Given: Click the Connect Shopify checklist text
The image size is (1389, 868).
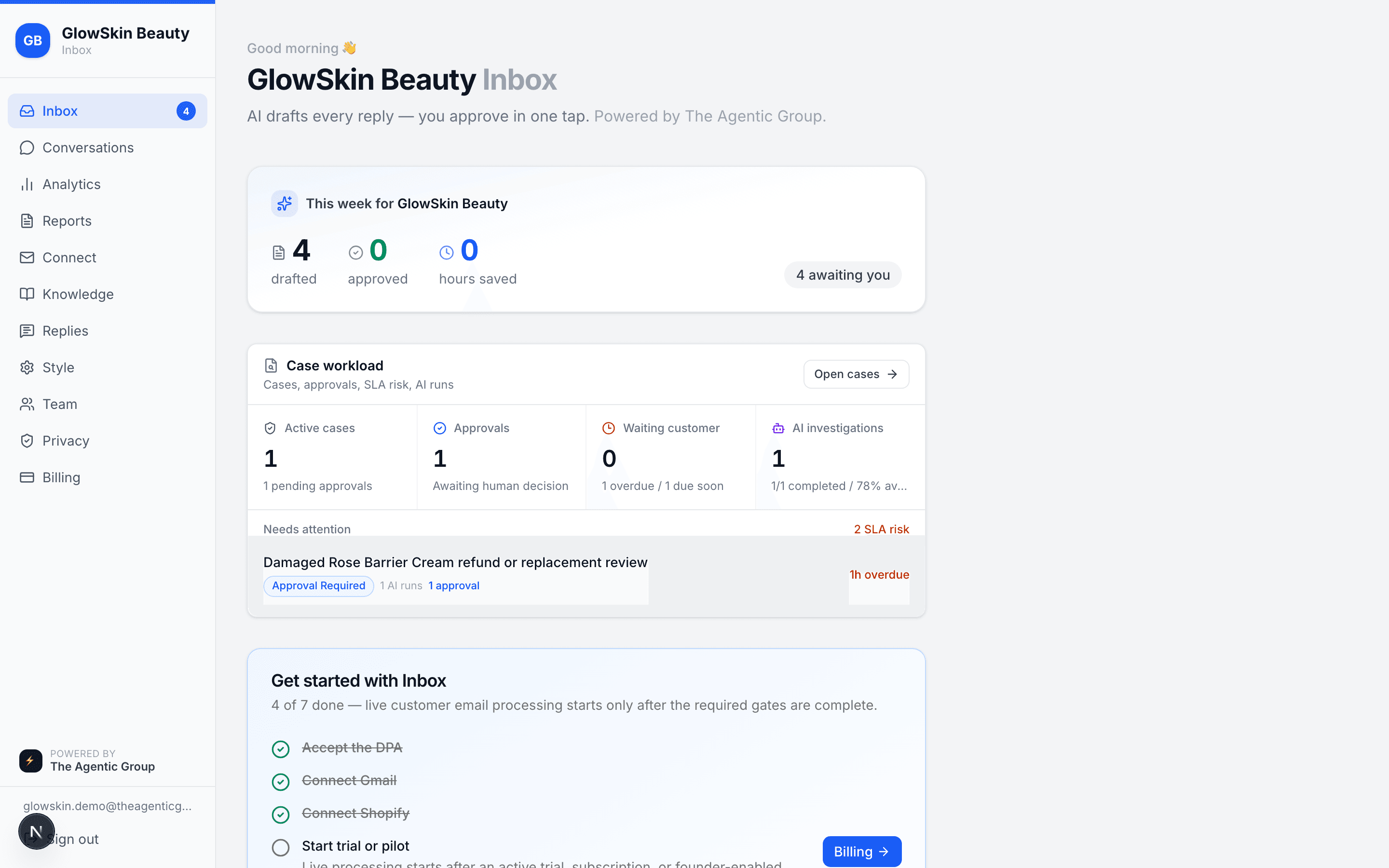Looking at the screenshot, I should coord(355,814).
